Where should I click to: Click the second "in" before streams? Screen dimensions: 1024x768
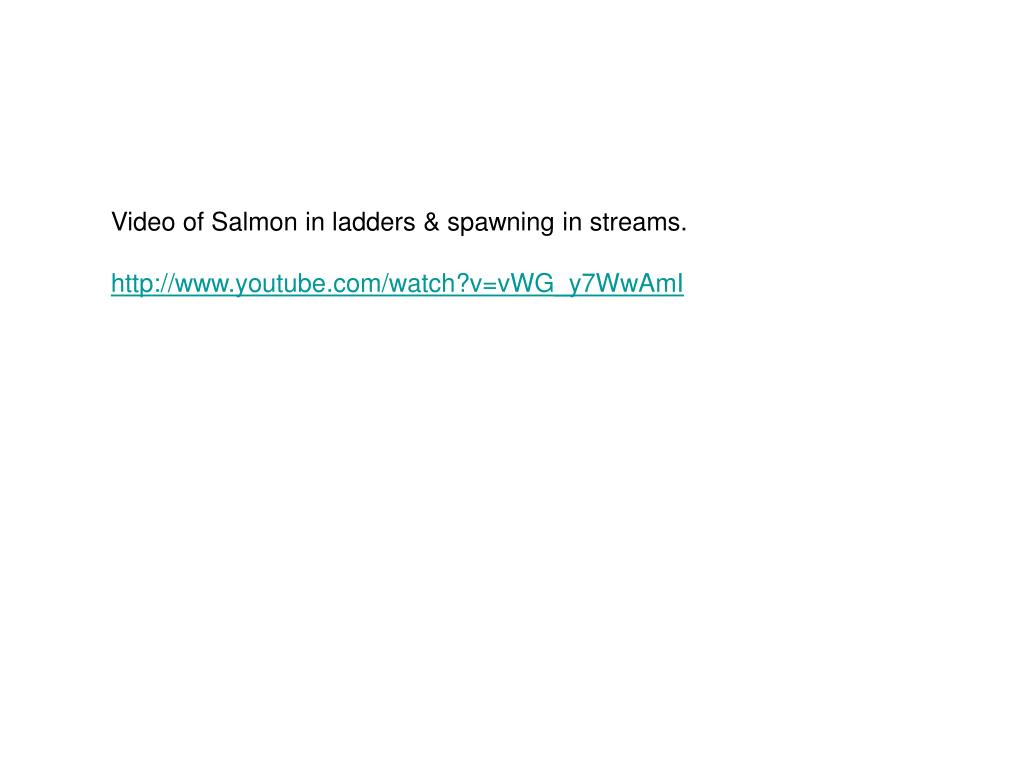coord(572,222)
